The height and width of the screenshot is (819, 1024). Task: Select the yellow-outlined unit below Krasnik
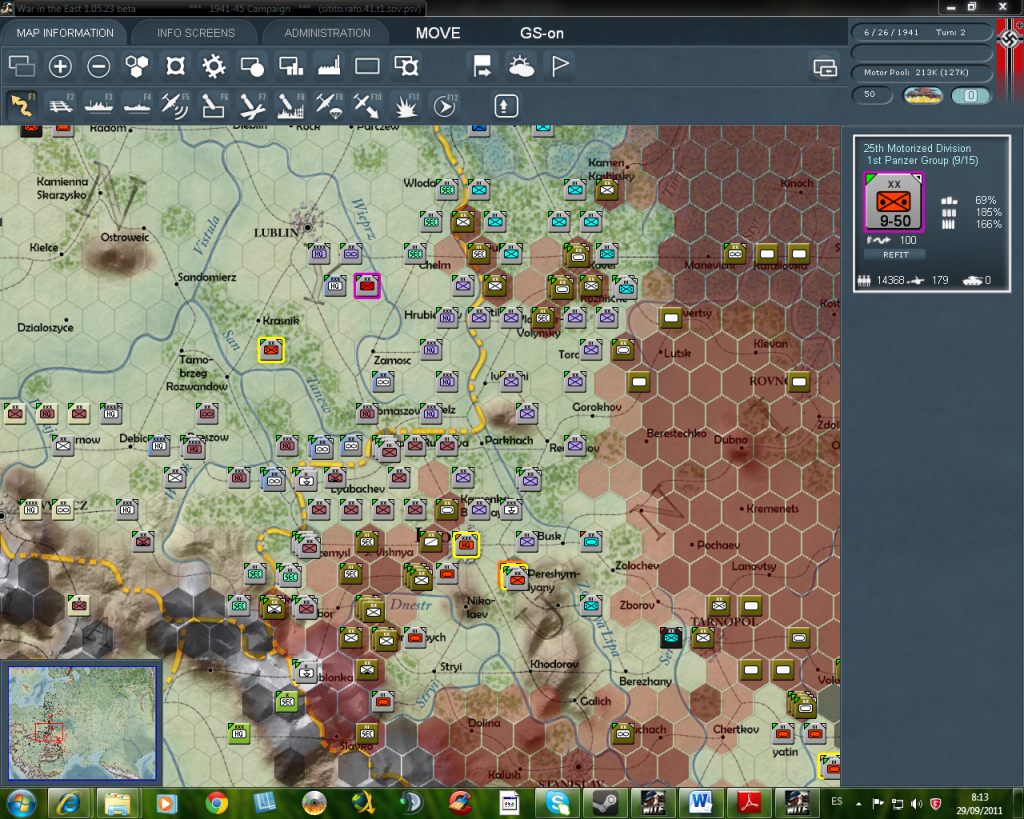[271, 350]
